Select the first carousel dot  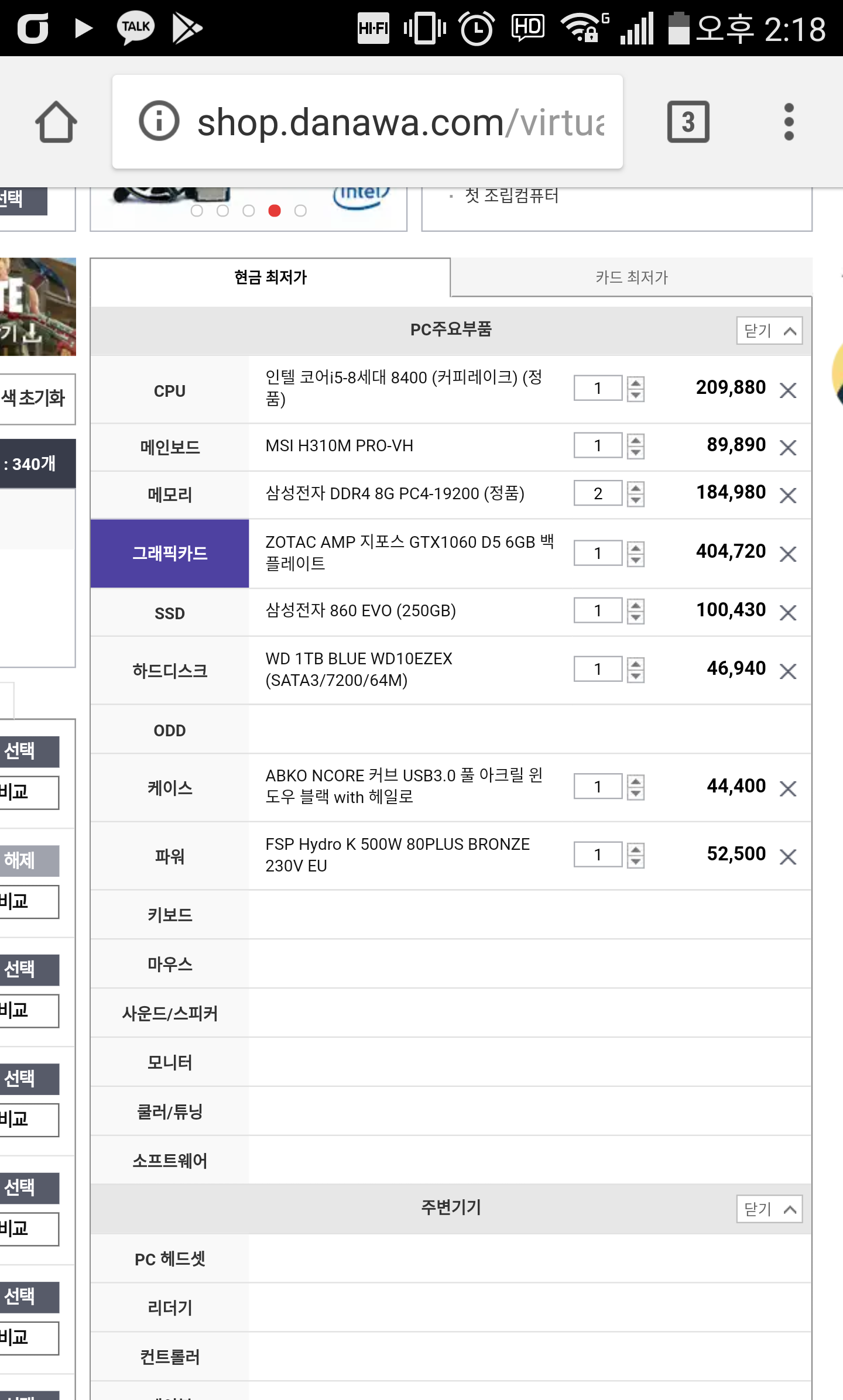coord(197,211)
